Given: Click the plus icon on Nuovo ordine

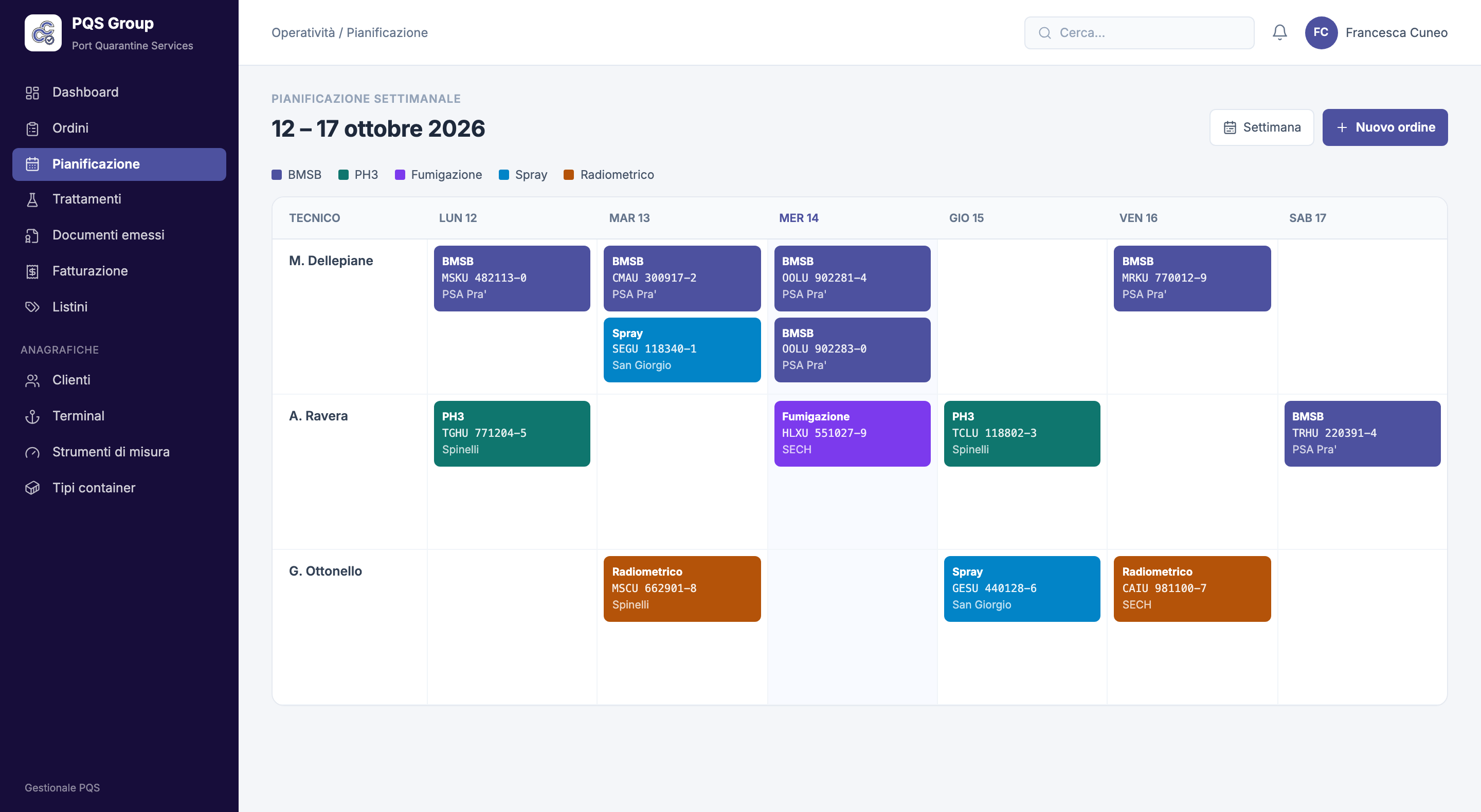Looking at the screenshot, I should tap(1342, 127).
